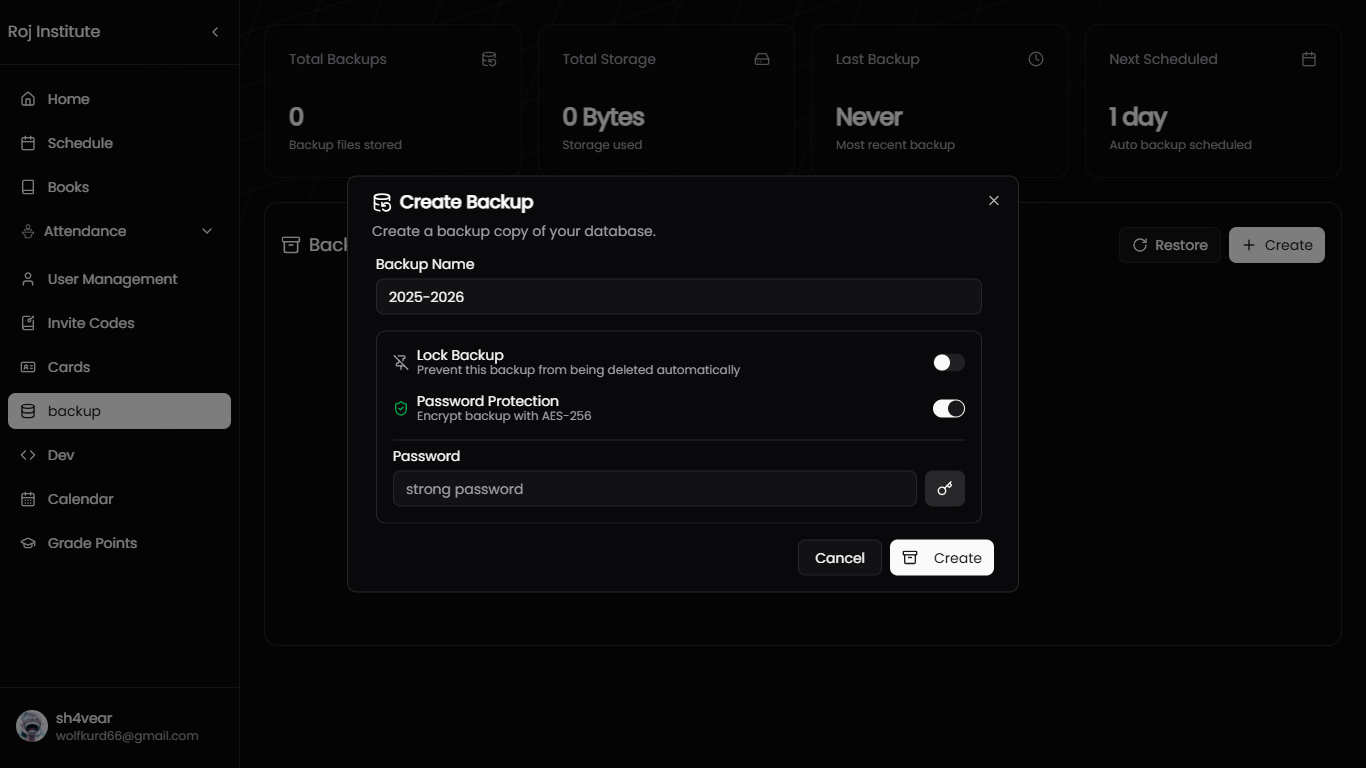Click the Password input field
Viewport: 1366px width, 768px height.
tap(655, 489)
